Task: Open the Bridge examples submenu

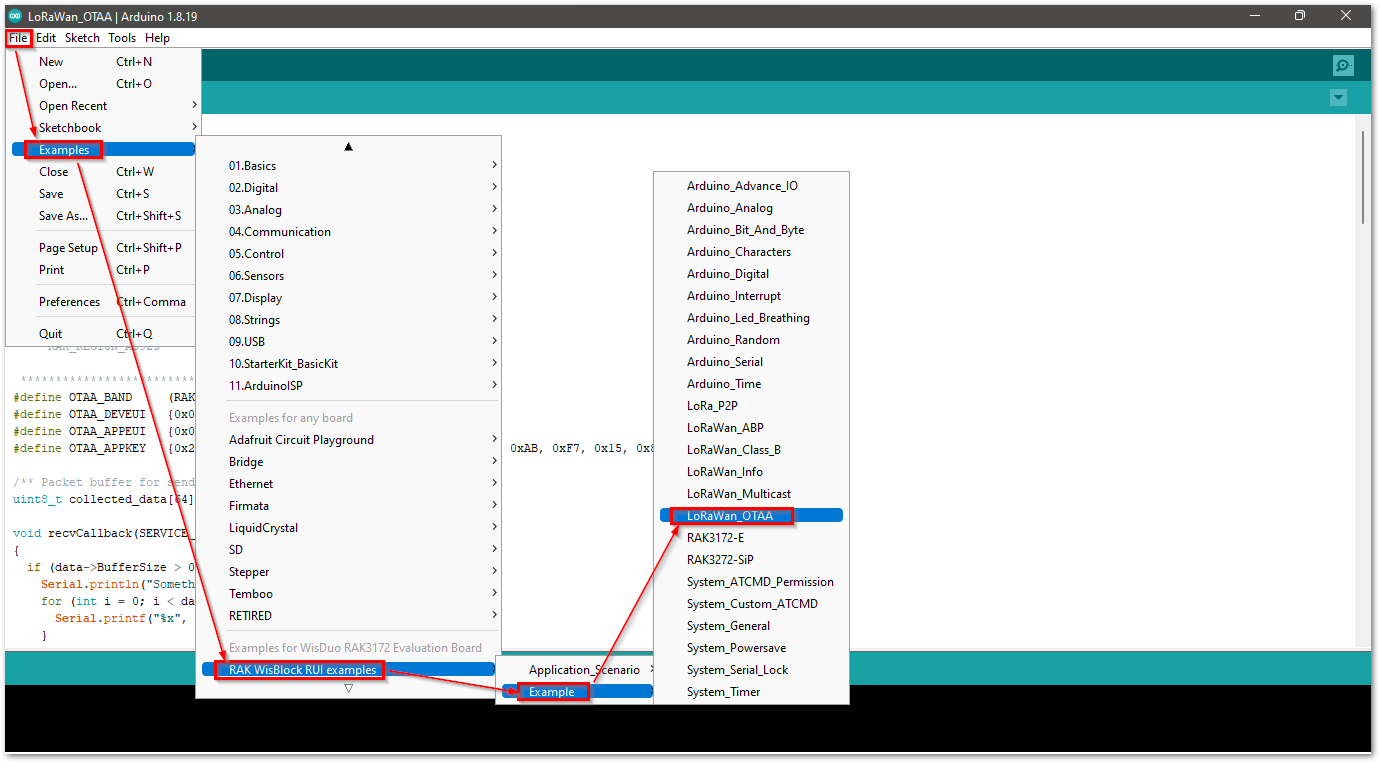Action: point(348,462)
